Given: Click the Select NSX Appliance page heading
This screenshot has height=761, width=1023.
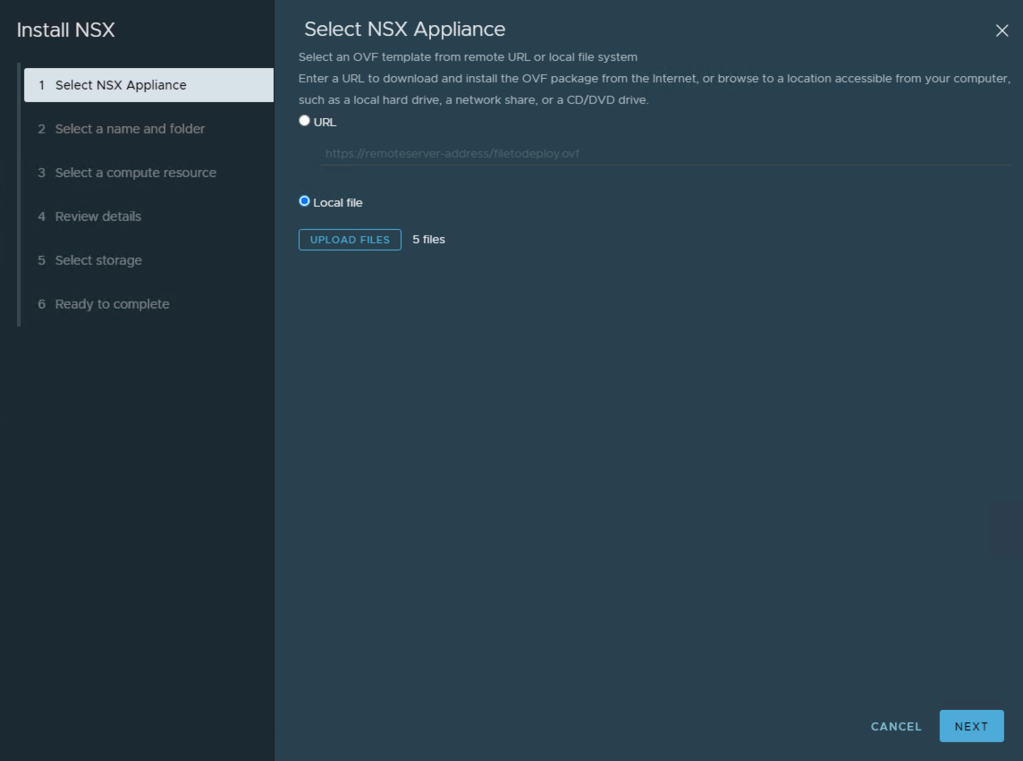Looking at the screenshot, I should [404, 30].
